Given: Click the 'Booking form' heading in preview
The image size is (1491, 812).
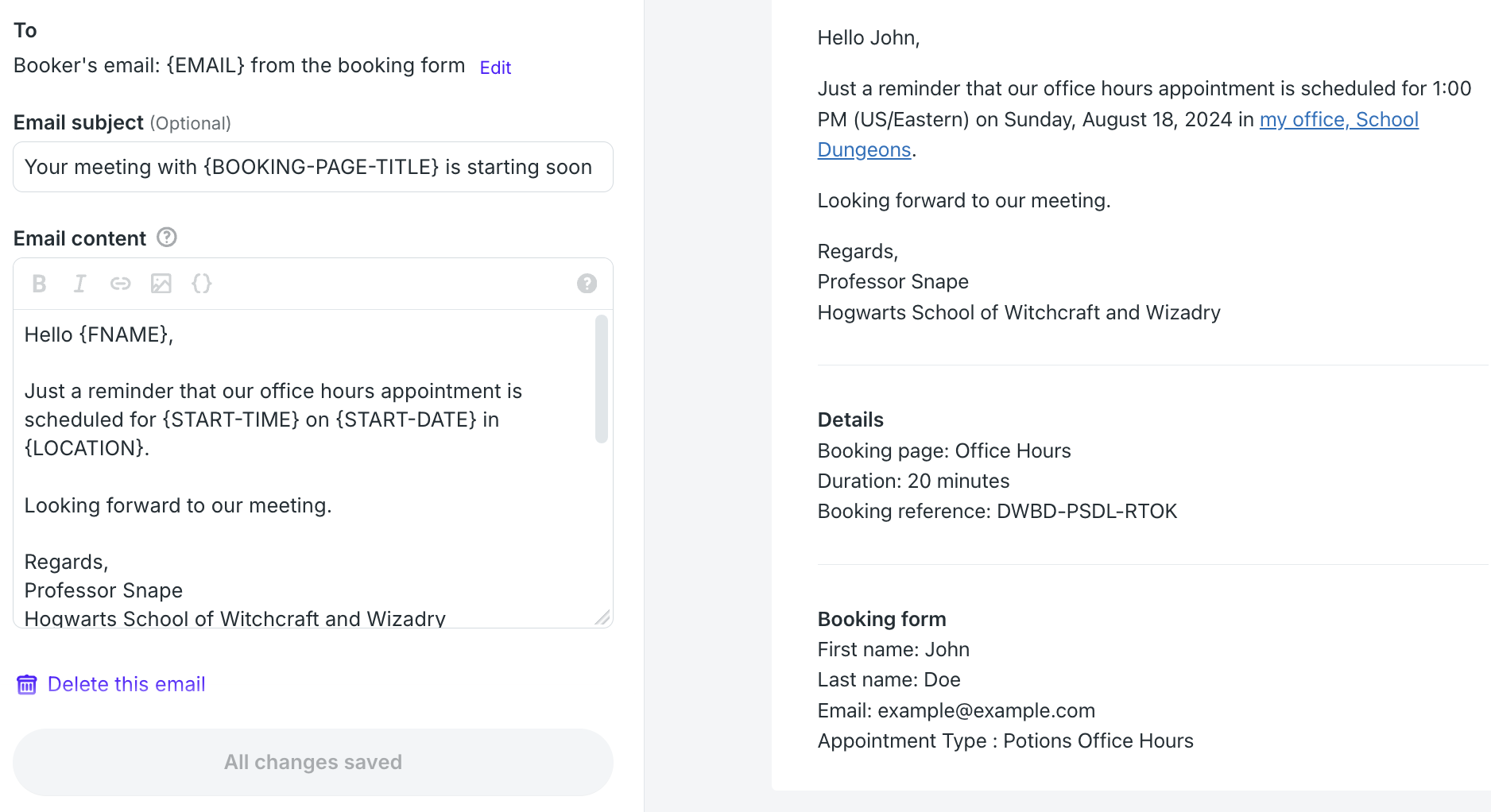Looking at the screenshot, I should point(881,619).
